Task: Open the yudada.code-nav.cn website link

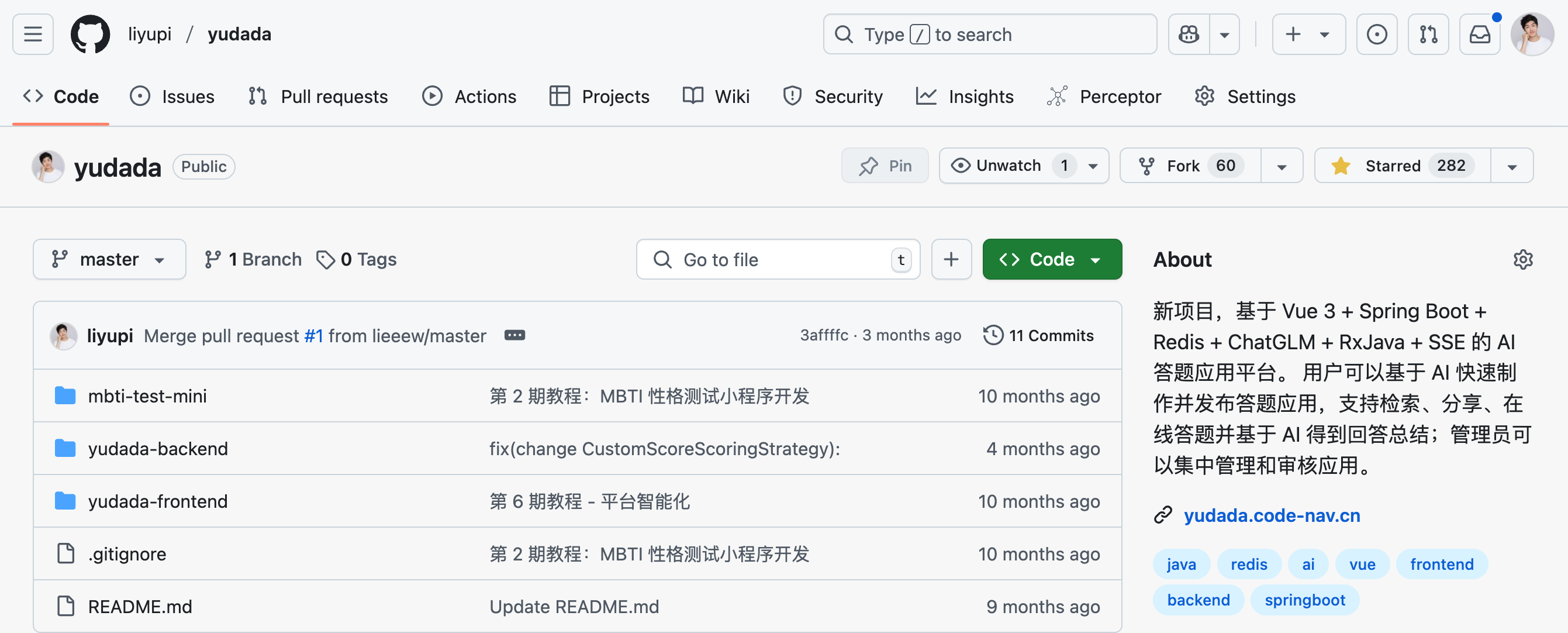Action: point(1271,515)
